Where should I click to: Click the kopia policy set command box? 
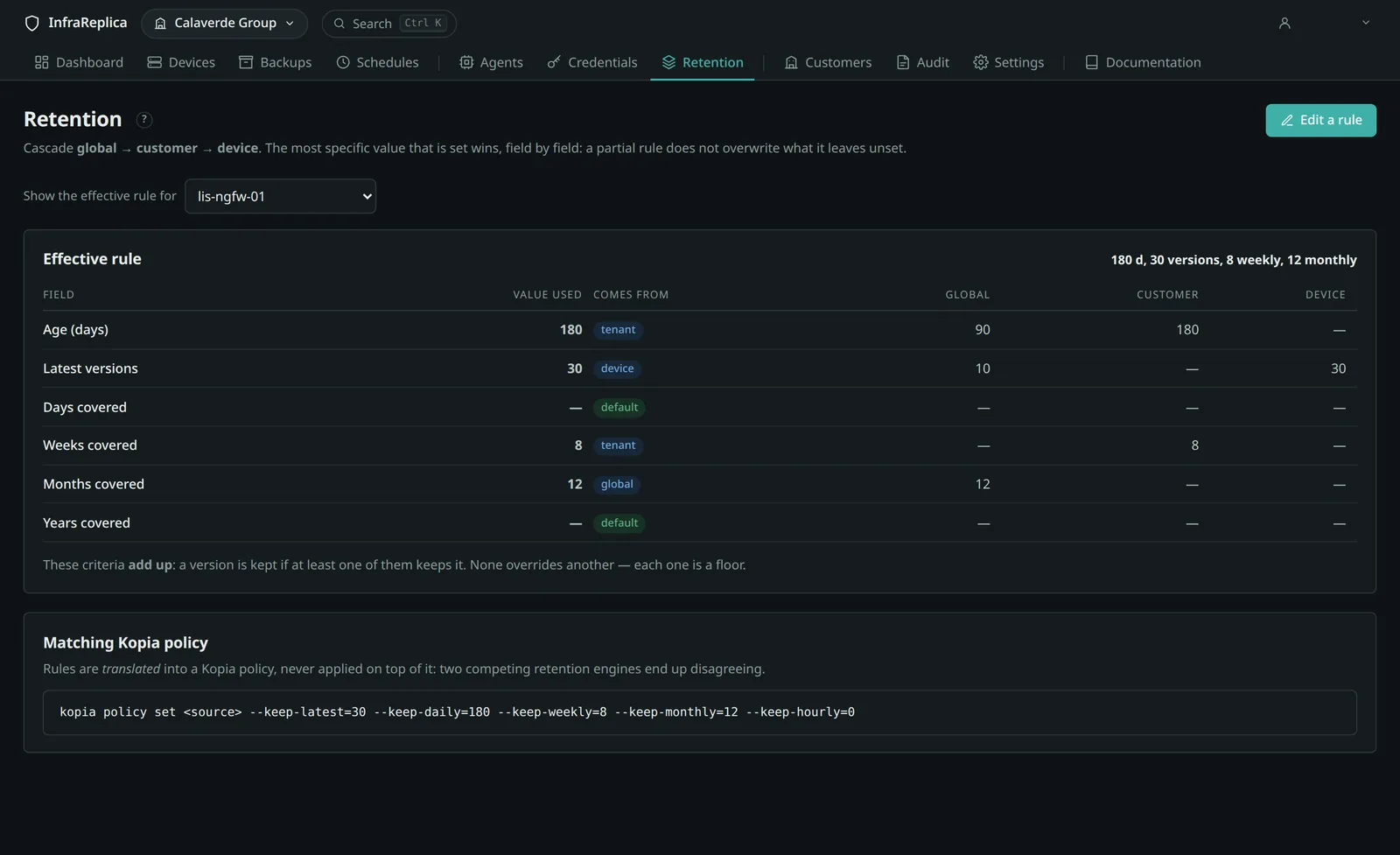click(x=699, y=712)
